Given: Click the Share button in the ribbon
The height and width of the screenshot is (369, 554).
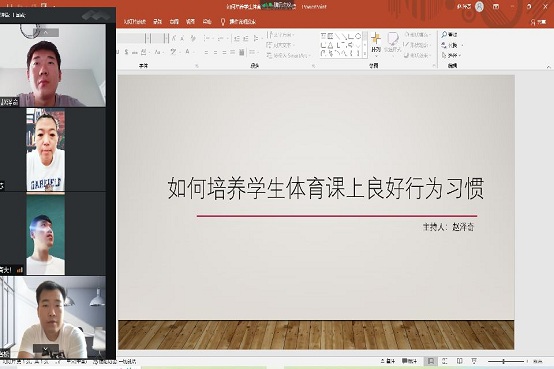Looking at the screenshot, I should coord(538,22).
